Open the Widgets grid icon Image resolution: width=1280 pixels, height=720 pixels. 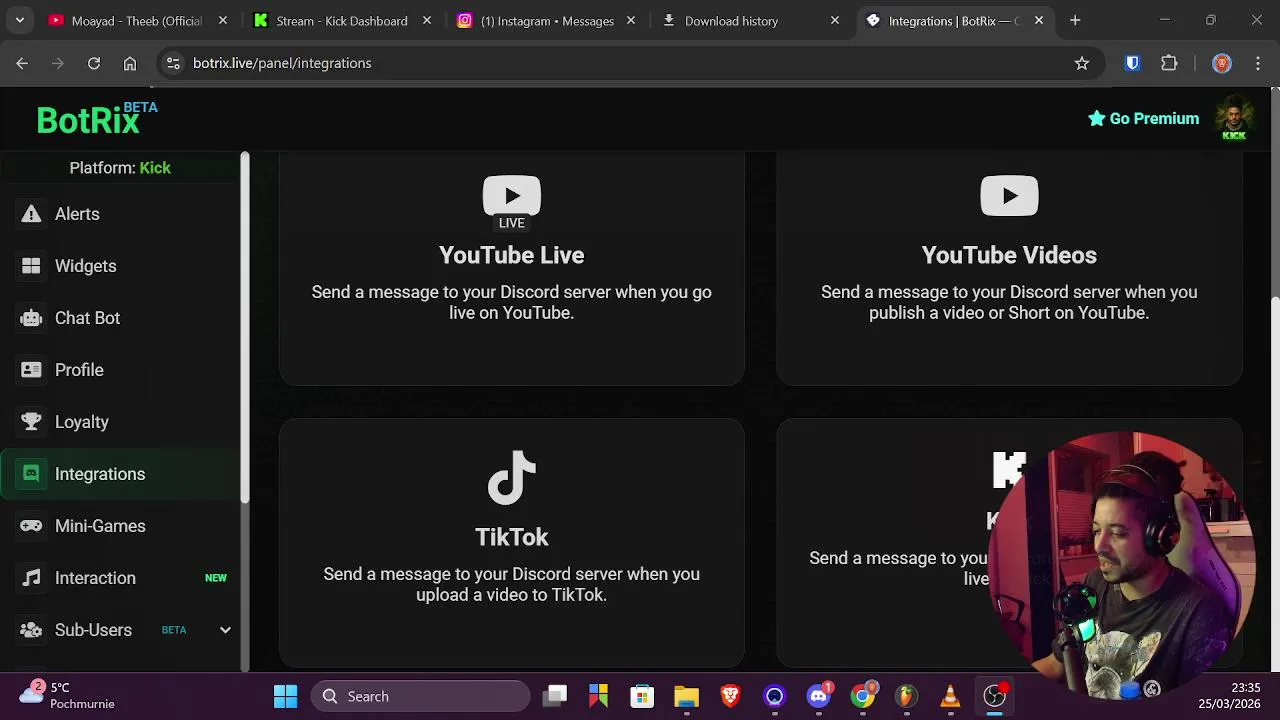(31, 266)
